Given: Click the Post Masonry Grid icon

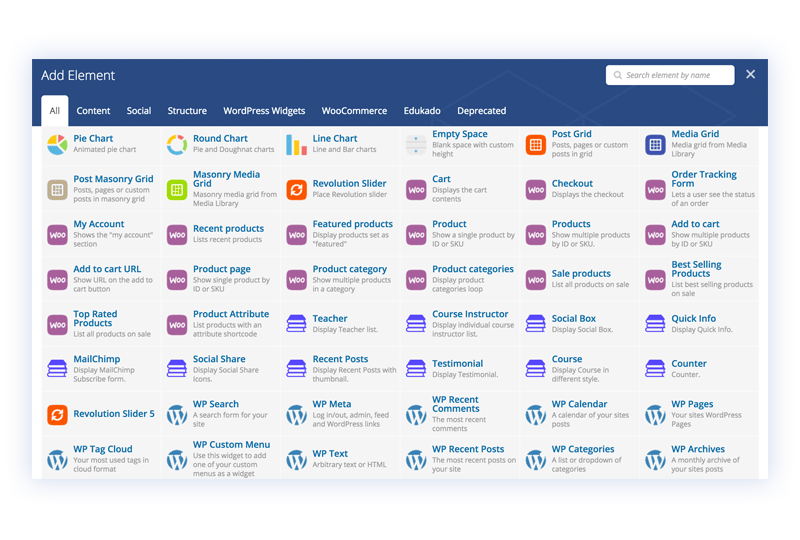Looking at the screenshot, I should pos(57,190).
